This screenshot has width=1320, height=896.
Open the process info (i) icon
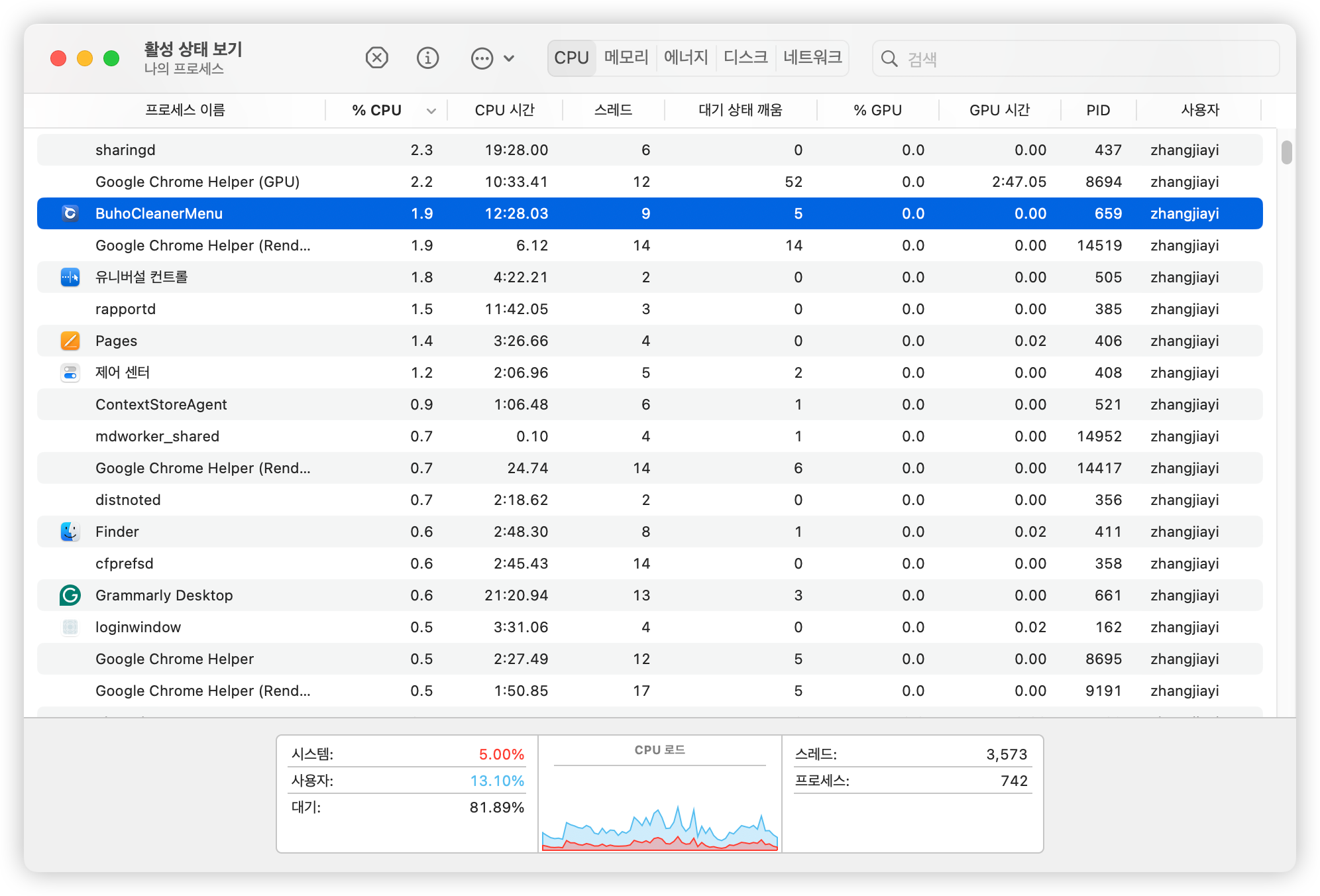pos(427,58)
